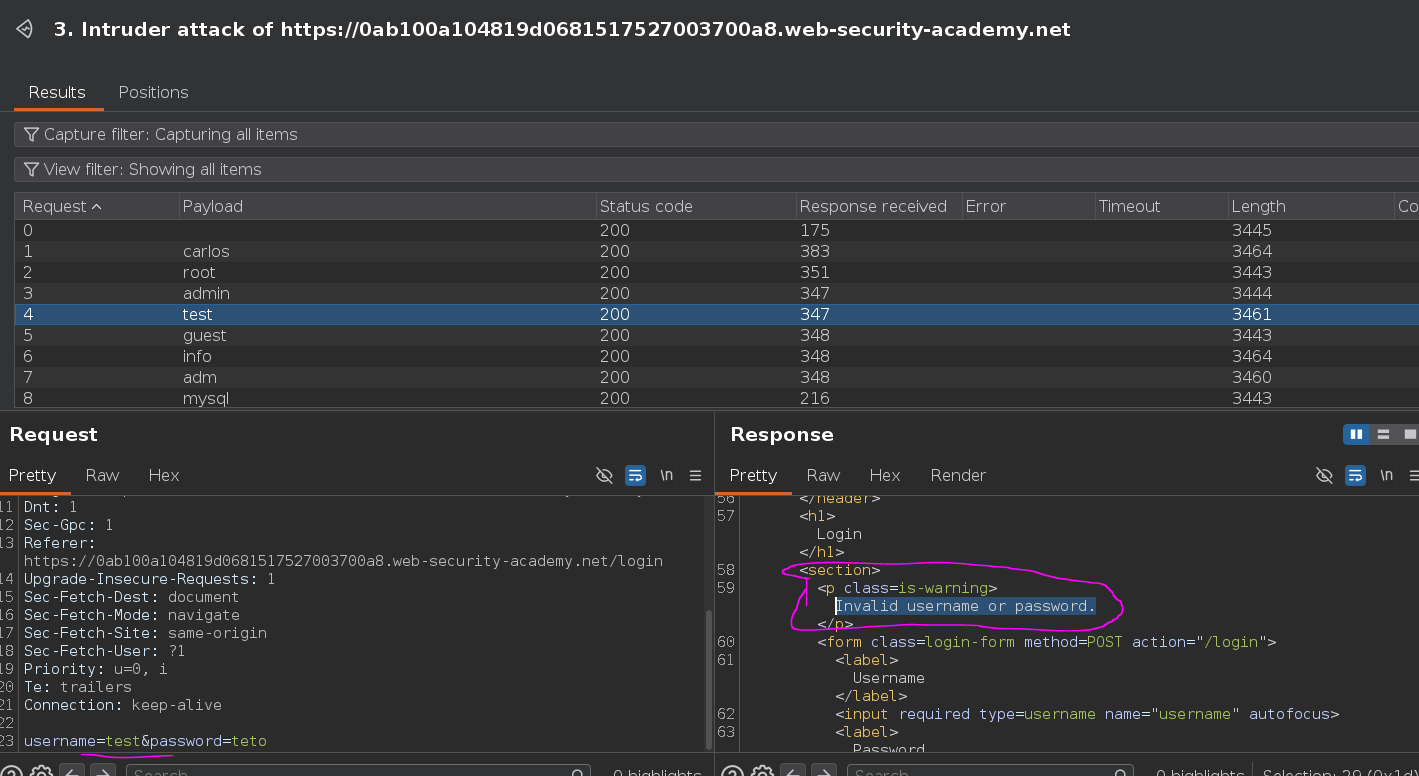The image size is (1419, 776).
Task: Open the Request panel hamburger menu
Action: tap(696, 475)
